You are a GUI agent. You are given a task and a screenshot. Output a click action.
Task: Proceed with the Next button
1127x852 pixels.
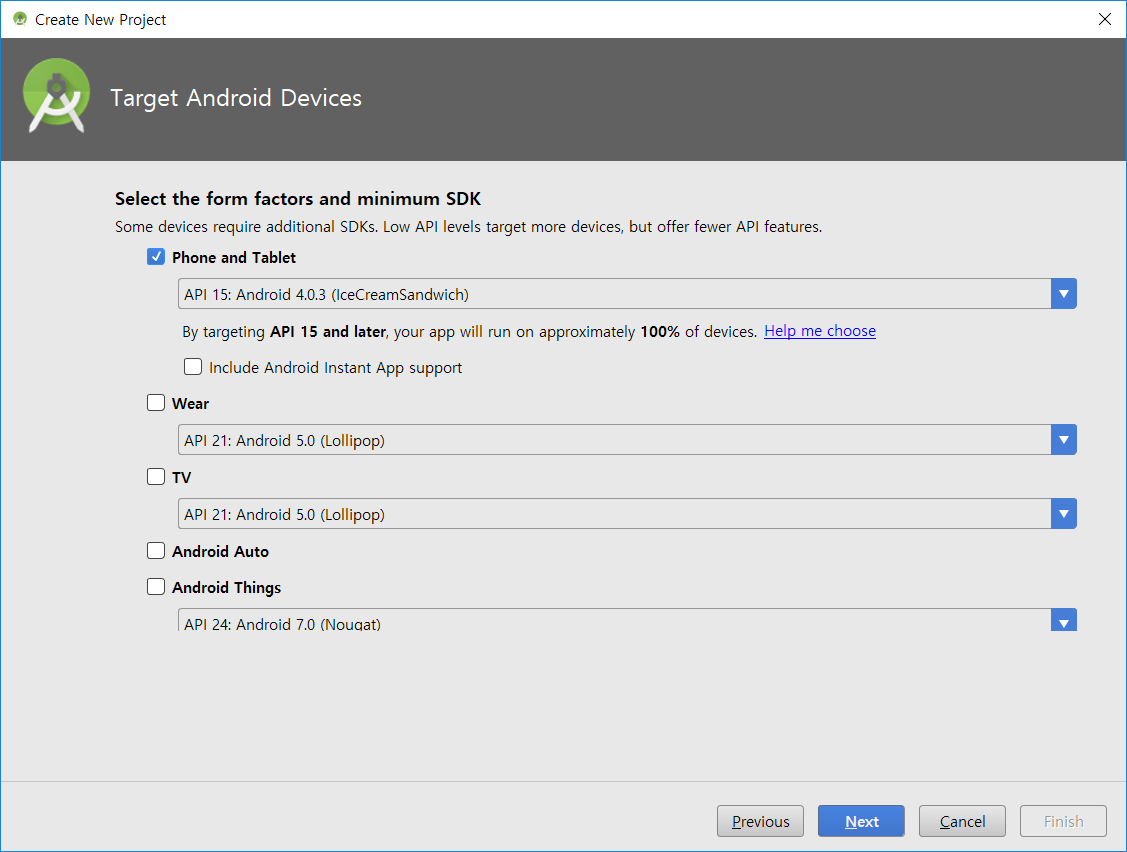861,821
